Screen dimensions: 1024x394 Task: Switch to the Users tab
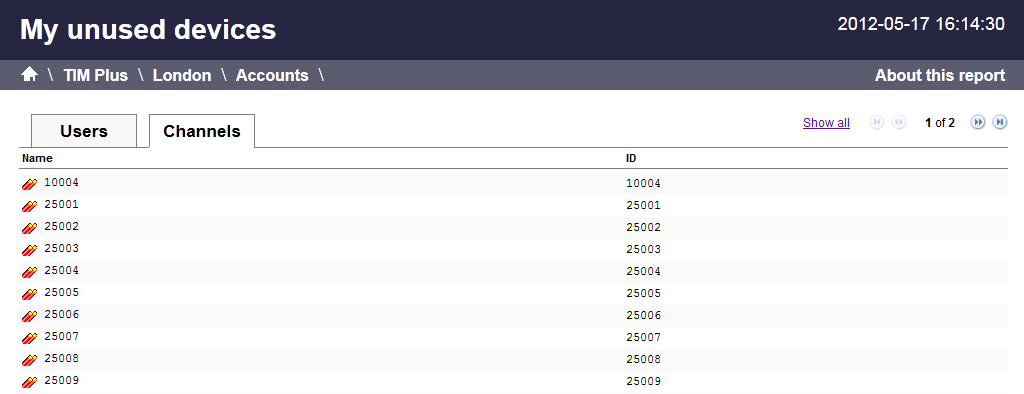coord(84,131)
